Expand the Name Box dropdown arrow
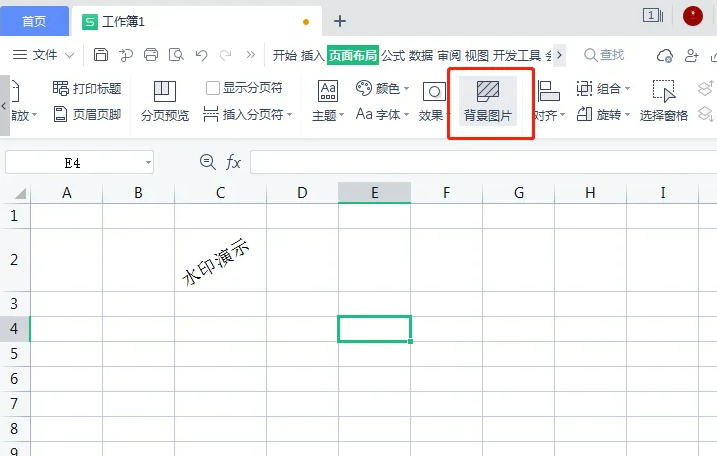Screen dimensions: 717x456 [x=148, y=162]
